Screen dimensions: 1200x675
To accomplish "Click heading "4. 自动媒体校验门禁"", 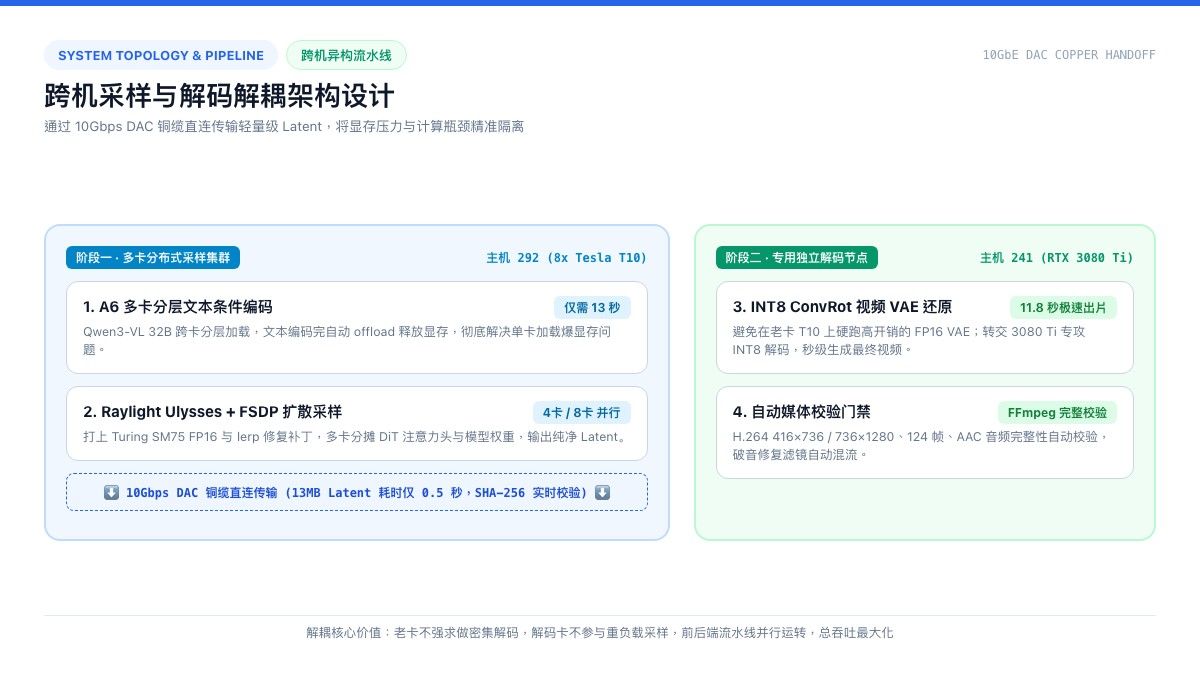I will click(x=802, y=412).
